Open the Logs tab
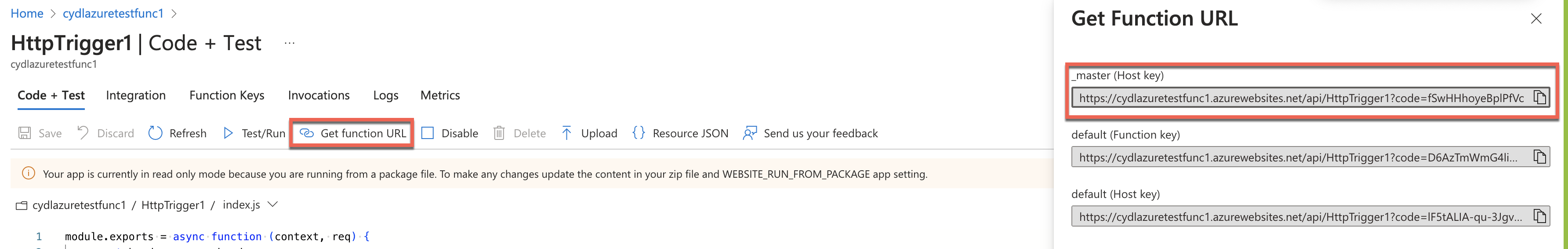Screen dimensions: 1568x249 pyautogui.click(x=385, y=95)
